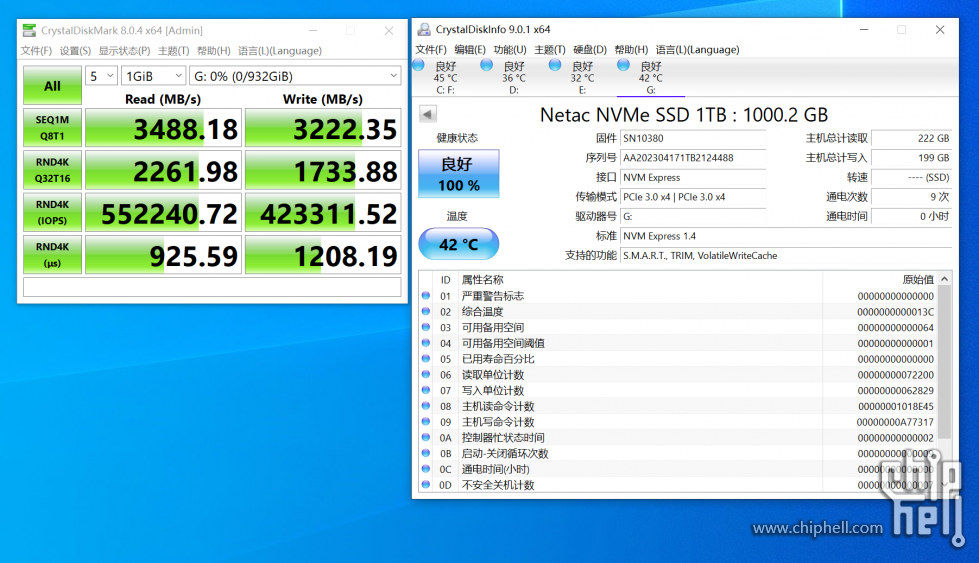This screenshot has width=979, height=563.
Task: Click the empty comment field in CrystalDiskMark
Action: (212, 286)
